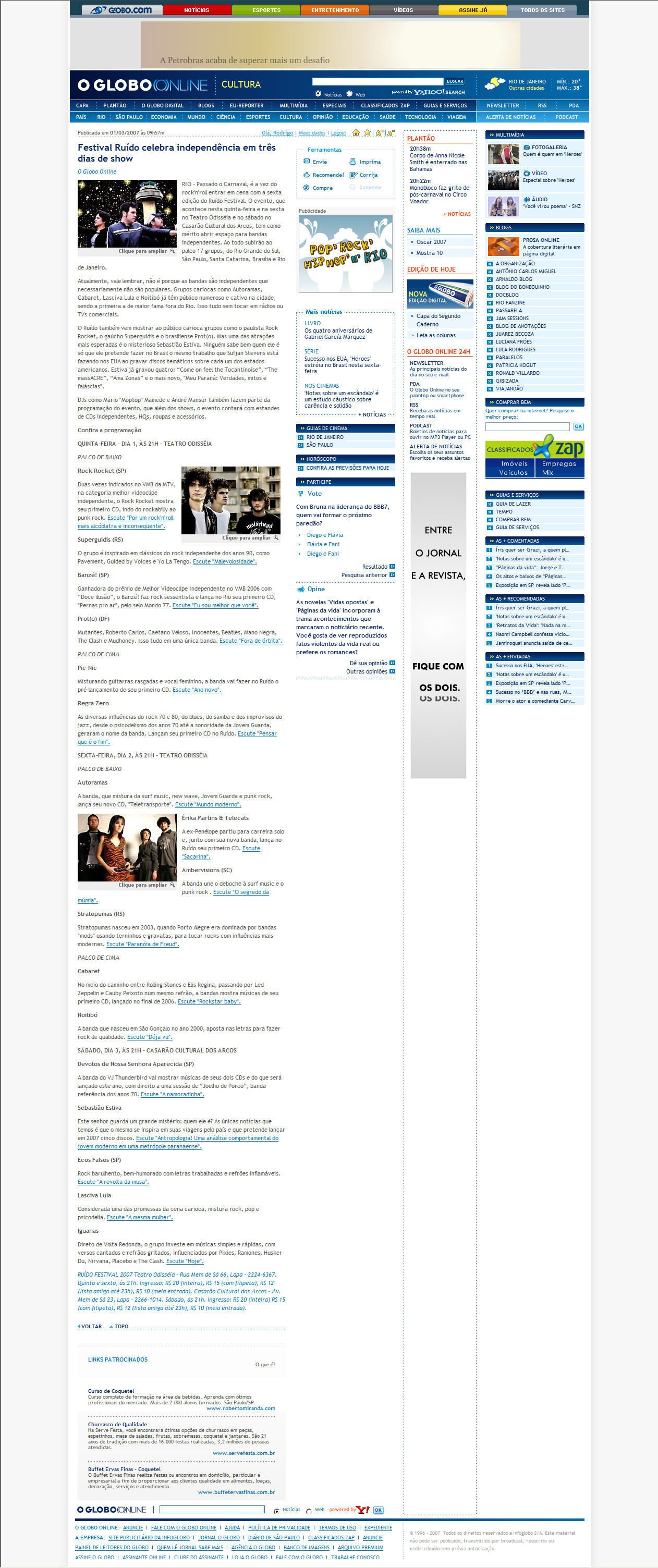Click the magnifier on the Rock Rocket photo
The image size is (658, 1568).
[276, 538]
